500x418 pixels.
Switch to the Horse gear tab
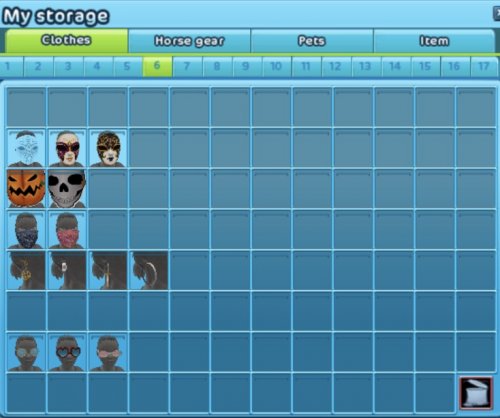189,41
